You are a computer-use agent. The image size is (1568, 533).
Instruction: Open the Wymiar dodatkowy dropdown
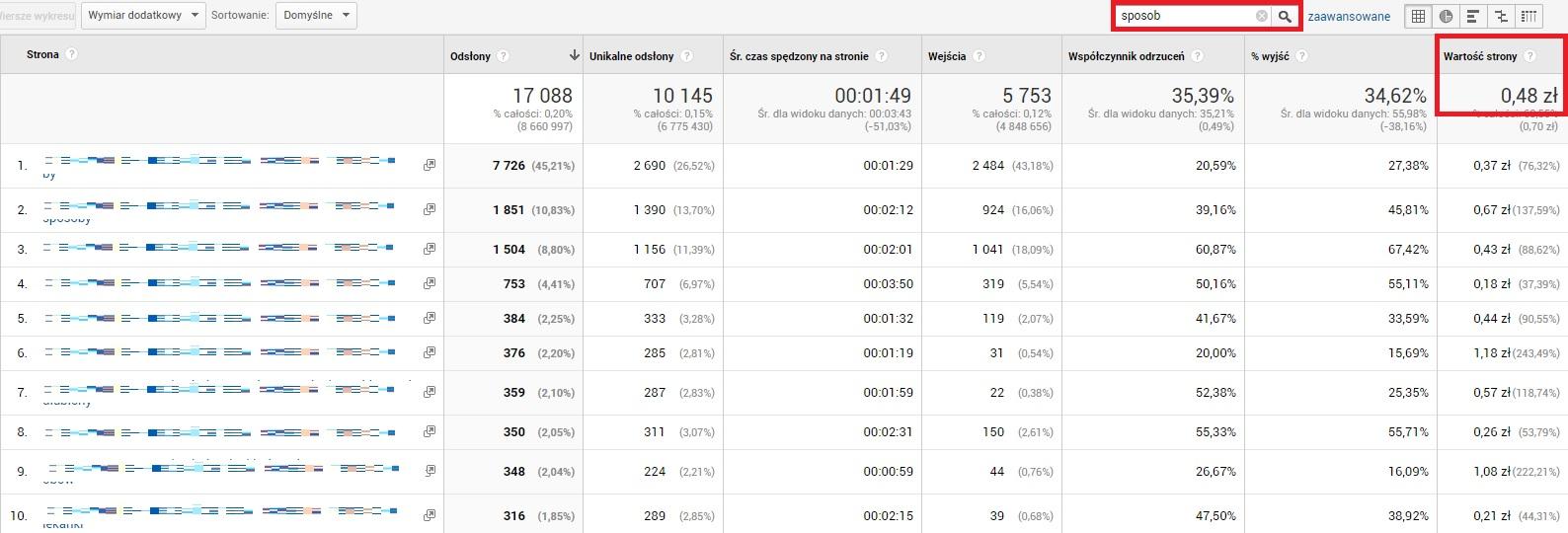(x=143, y=16)
